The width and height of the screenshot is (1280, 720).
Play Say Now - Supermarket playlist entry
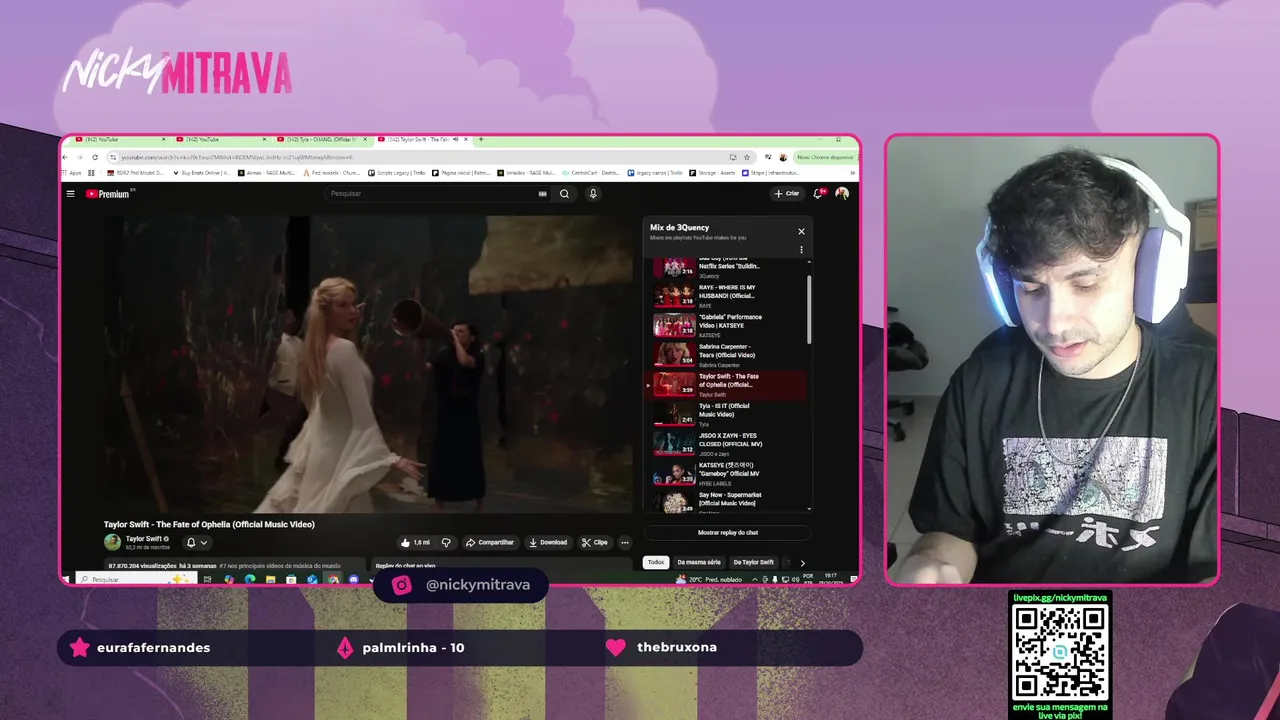click(x=727, y=500)
